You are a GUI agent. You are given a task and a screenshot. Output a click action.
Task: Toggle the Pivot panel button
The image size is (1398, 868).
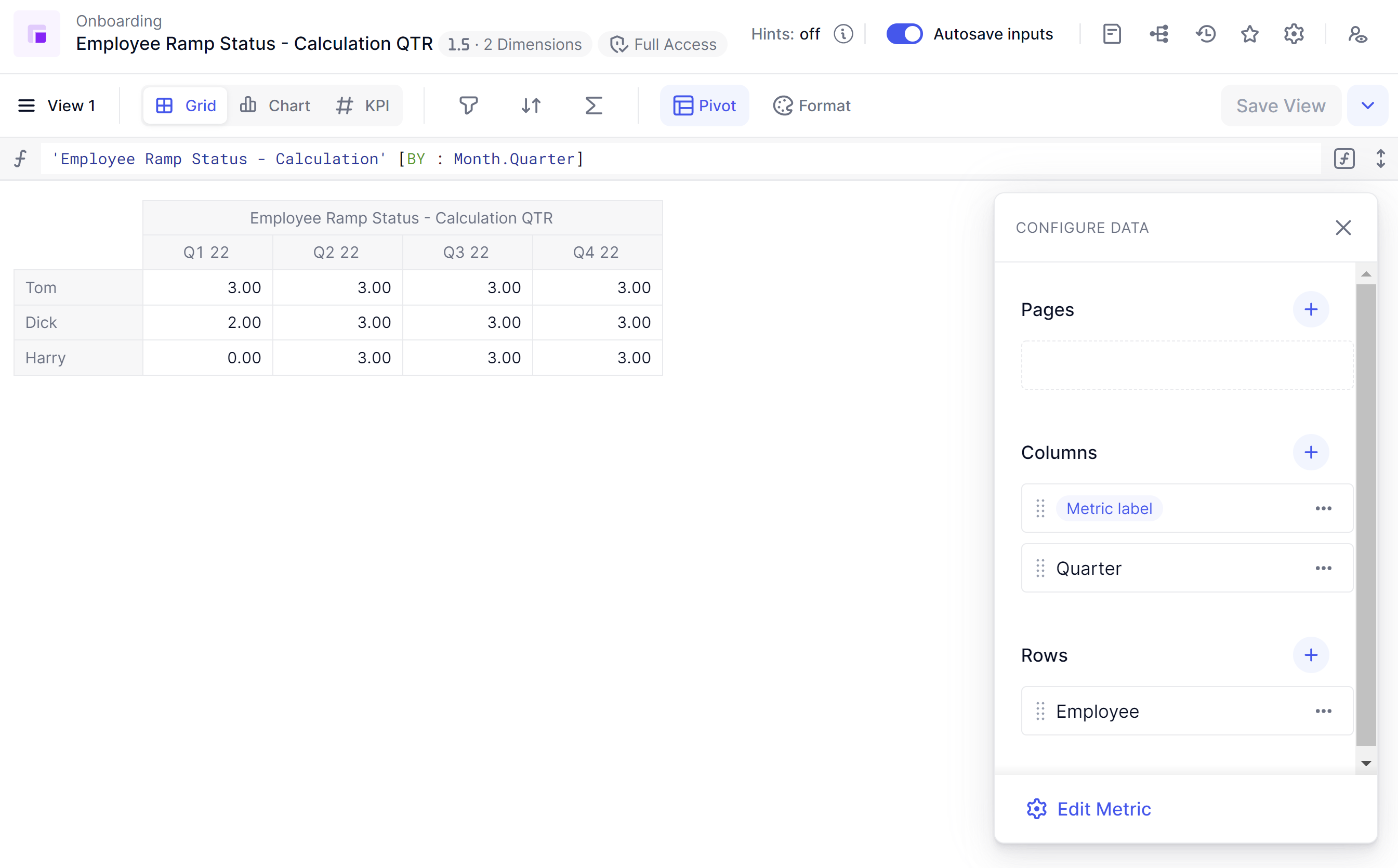click(x=704, y=106)
